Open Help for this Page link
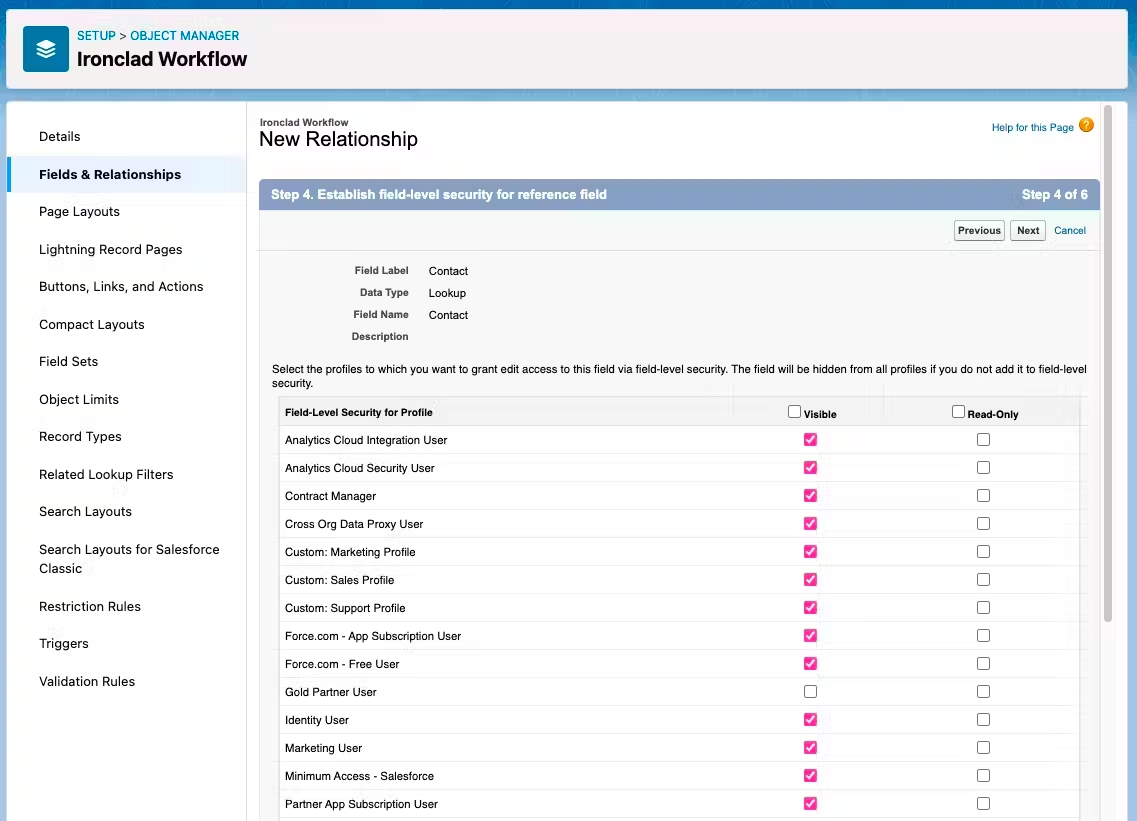This screenshot has height=821, width=1137. click(x=1033, y=127)
